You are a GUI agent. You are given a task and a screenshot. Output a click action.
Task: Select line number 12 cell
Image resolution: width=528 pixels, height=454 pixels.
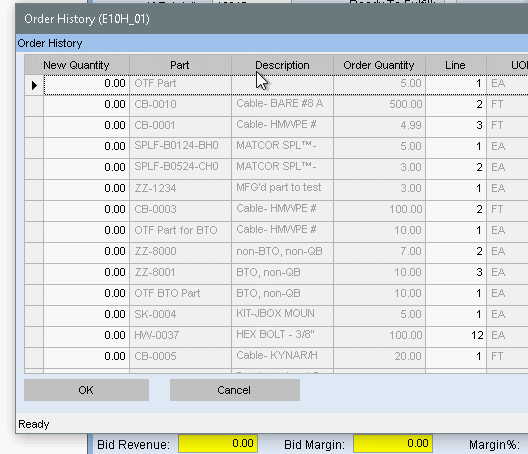pyautogui.click(x=456, y=337)
